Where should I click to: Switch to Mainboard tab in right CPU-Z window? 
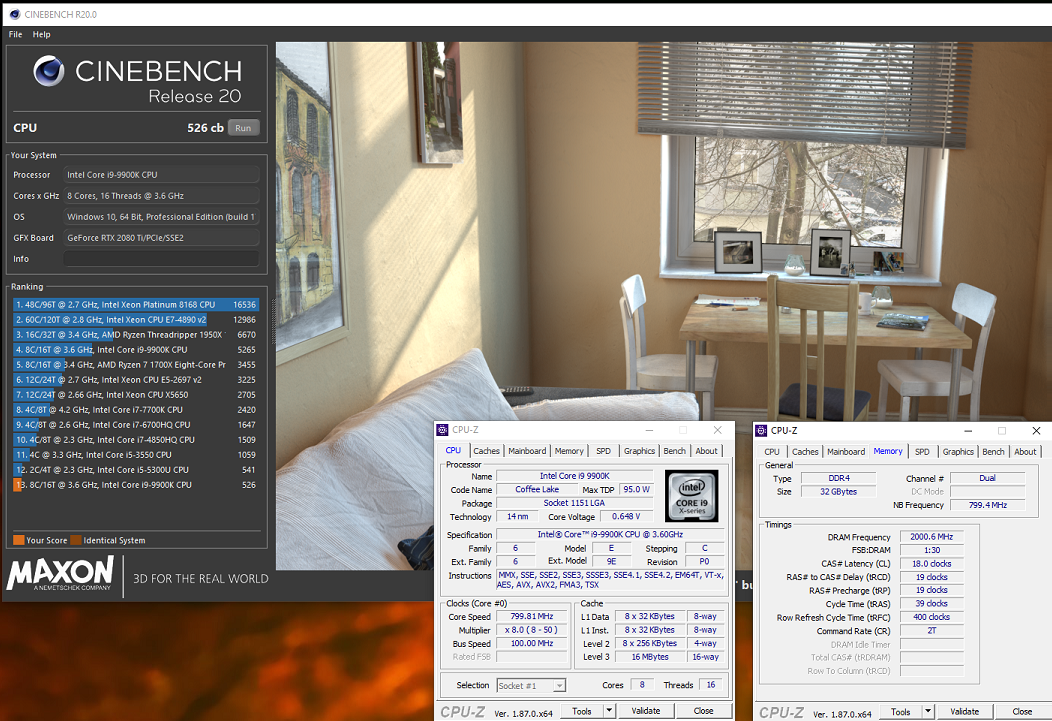point(846,452)
